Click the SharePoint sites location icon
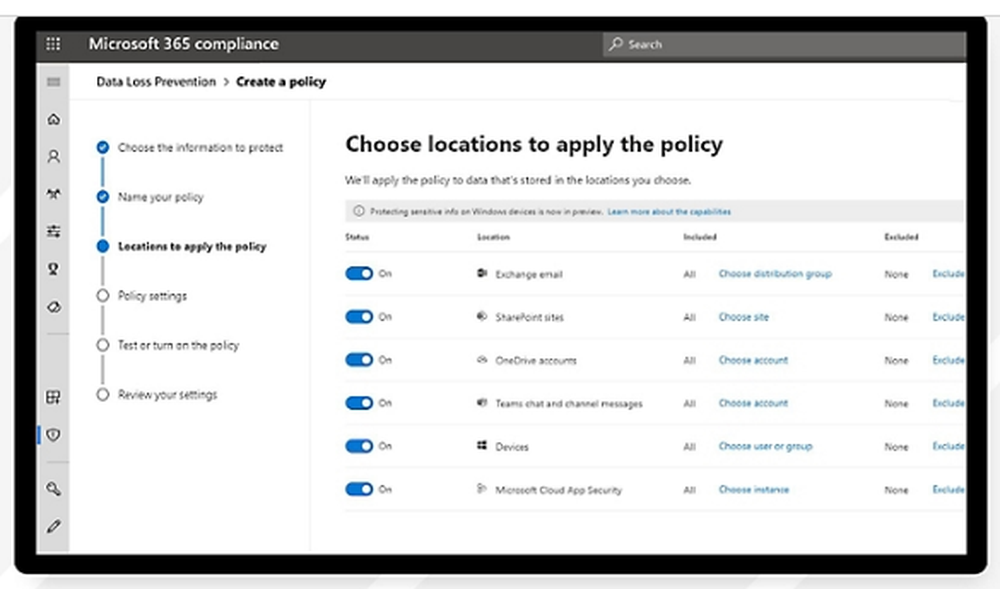Screen dimensions: 1000x589 point(482,316)
